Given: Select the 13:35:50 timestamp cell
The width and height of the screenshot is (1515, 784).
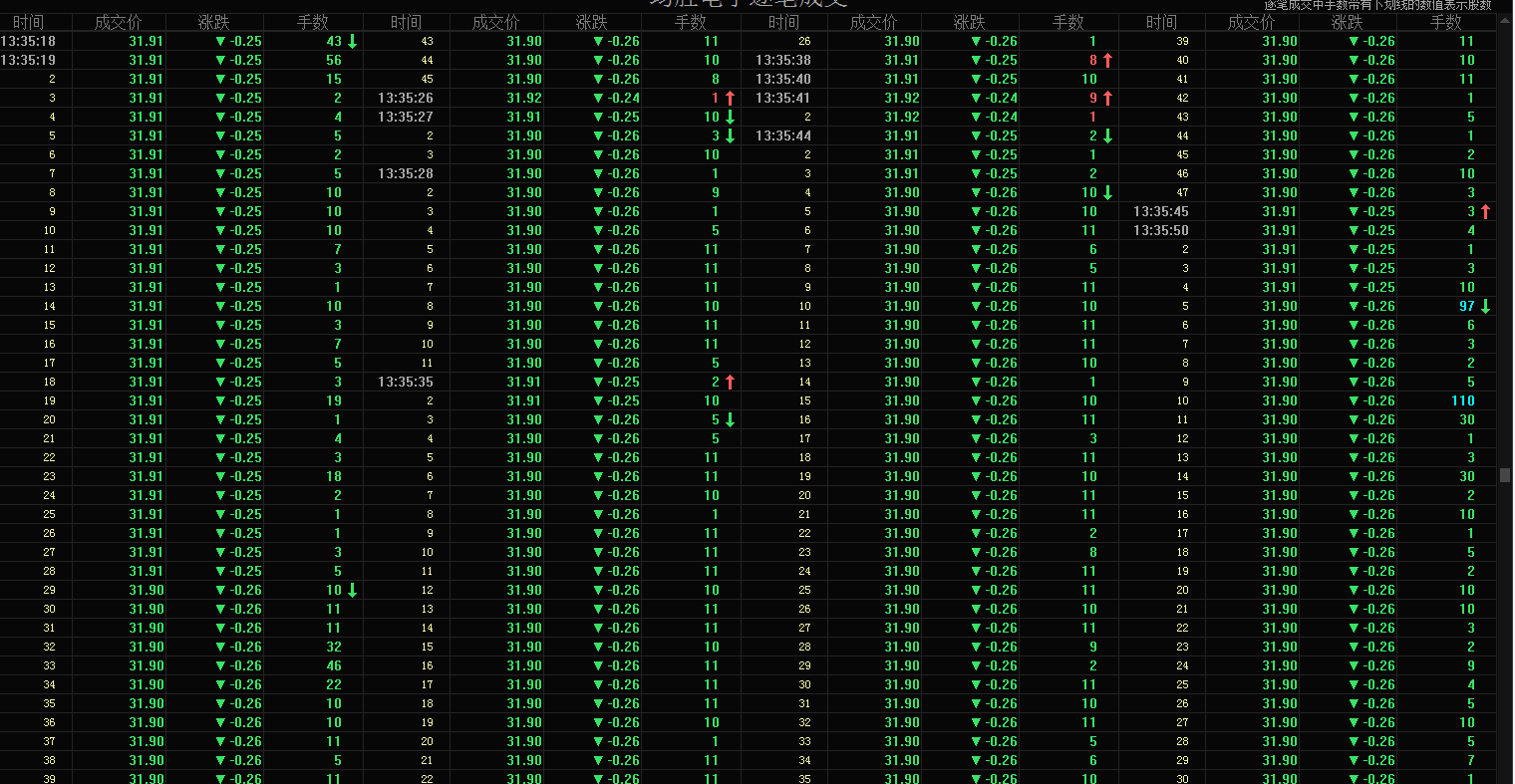Looking at the screenshot, I should [1161, 231].
